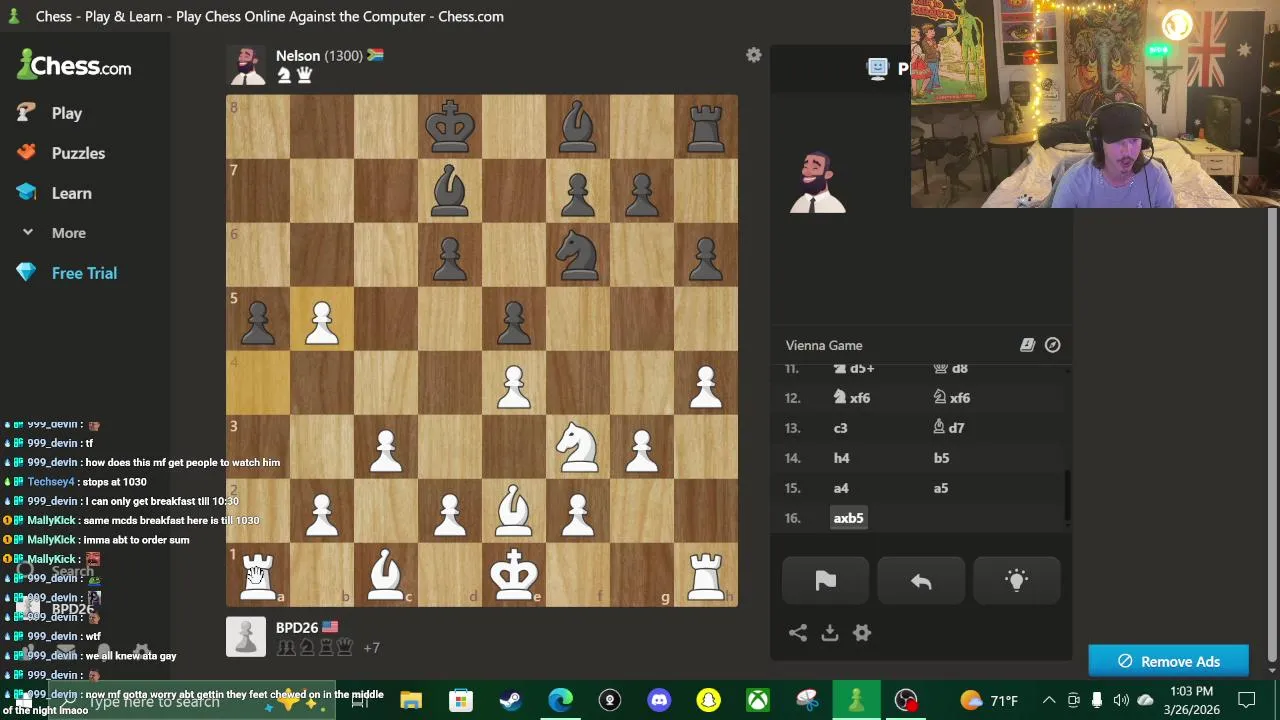Click the Share game icon
This screenshot has width=1280, height=720.
(x=798, y=633)
